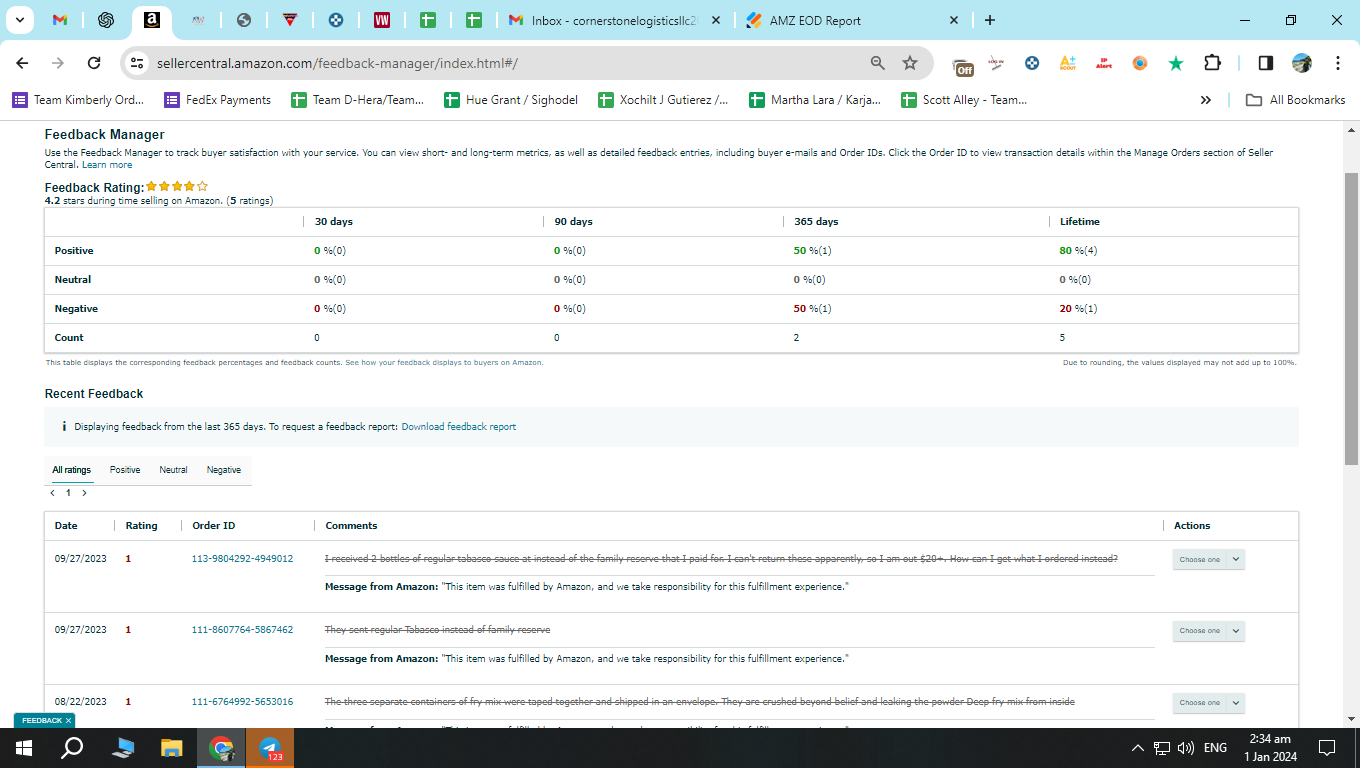
Task: Open Telegram from the taskbar
Action: click(270, 748)
